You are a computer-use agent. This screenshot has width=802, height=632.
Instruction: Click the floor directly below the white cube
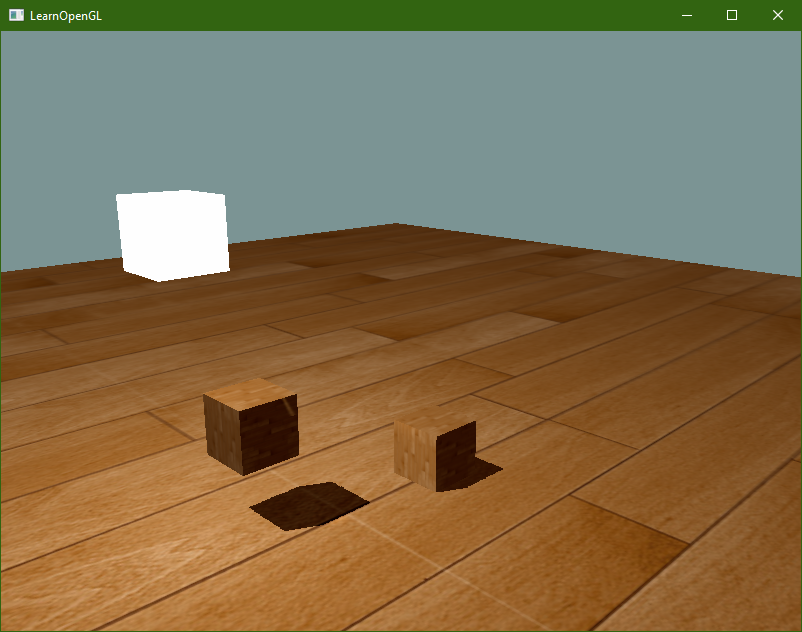175,300
